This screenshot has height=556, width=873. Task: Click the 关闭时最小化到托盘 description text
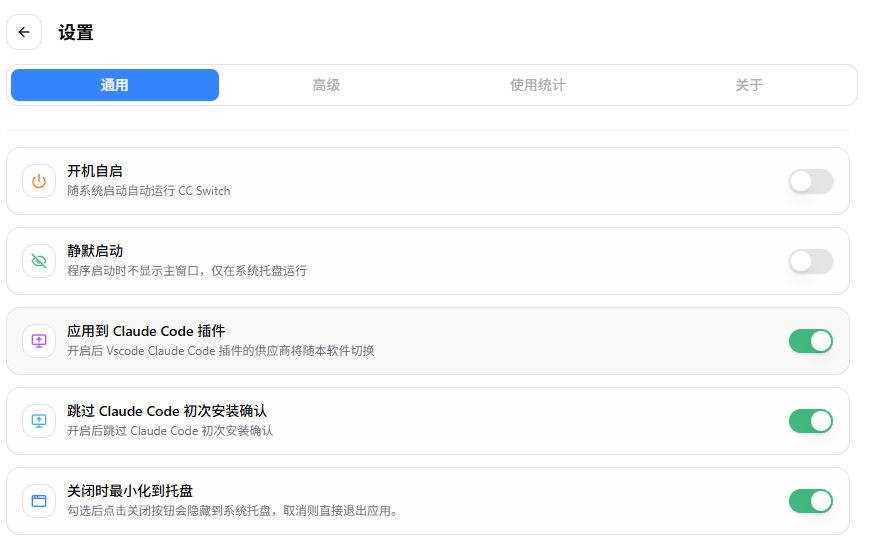click(x=233, y=511)
